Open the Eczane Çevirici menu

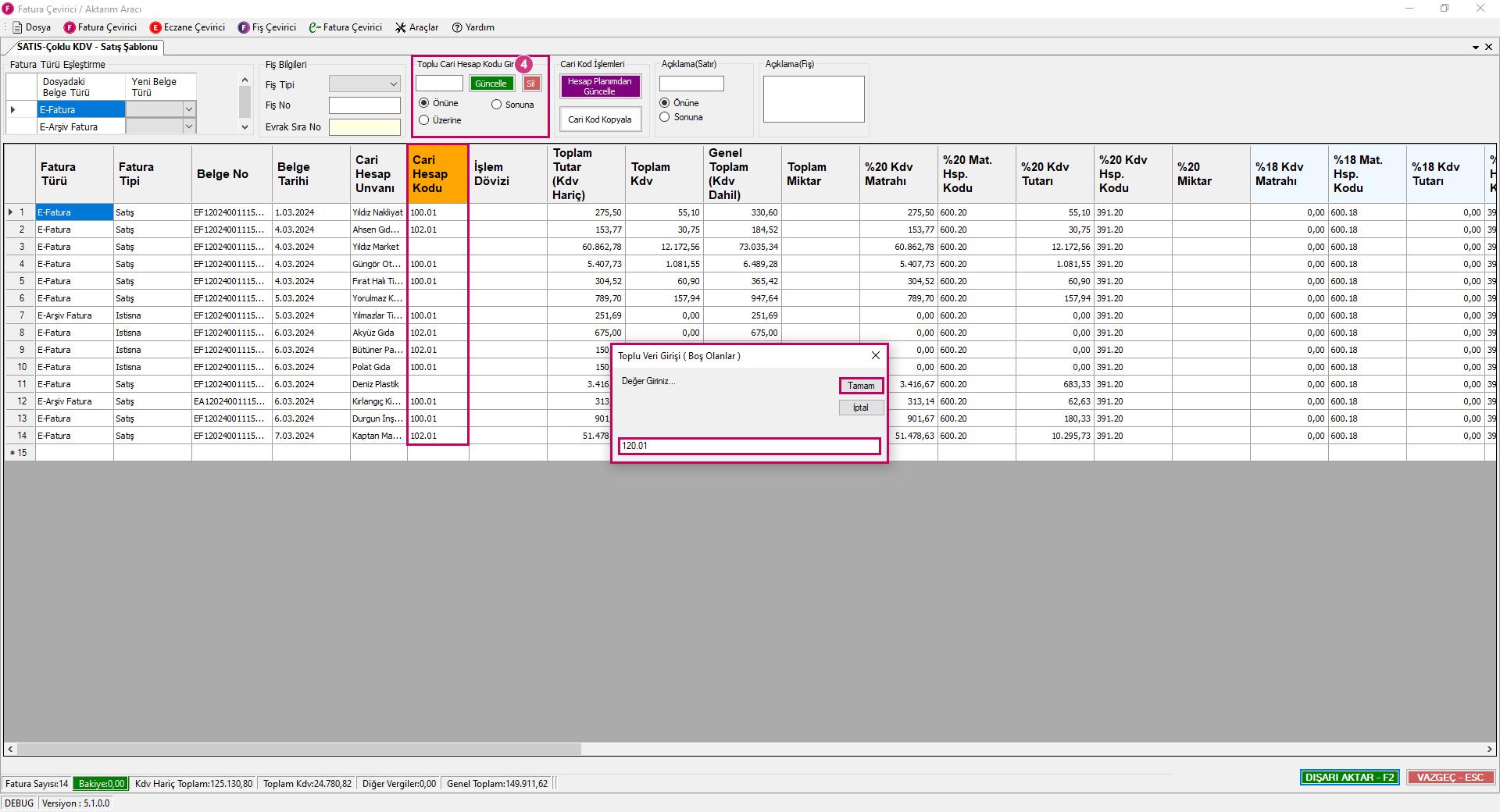[x=187, y=27]
